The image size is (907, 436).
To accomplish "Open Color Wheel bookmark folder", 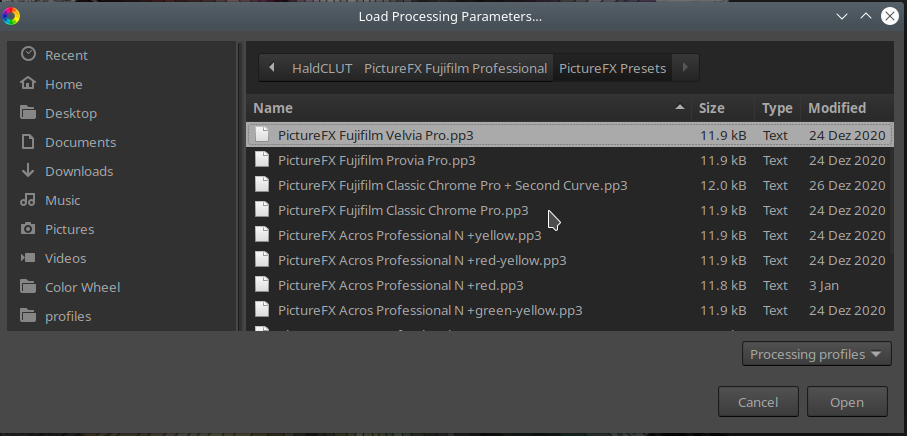I will coord(82,287).
